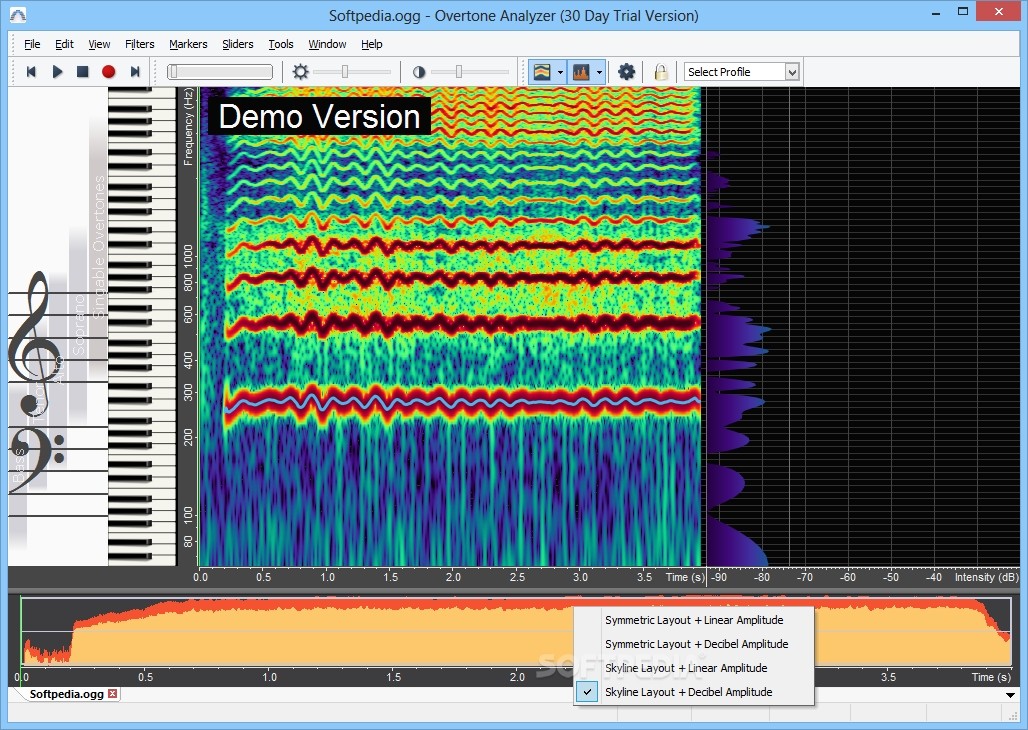Open spectrogram view dropdown arrow
The width and height of the screenshot is (1028, 730).
tap(561, 72)
